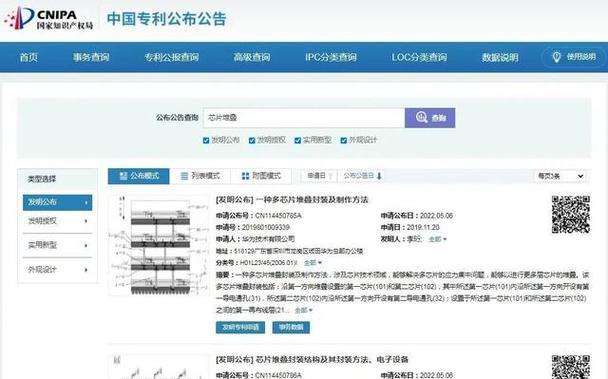Open the first patent's drawing thumbnail

pos(159,245)
